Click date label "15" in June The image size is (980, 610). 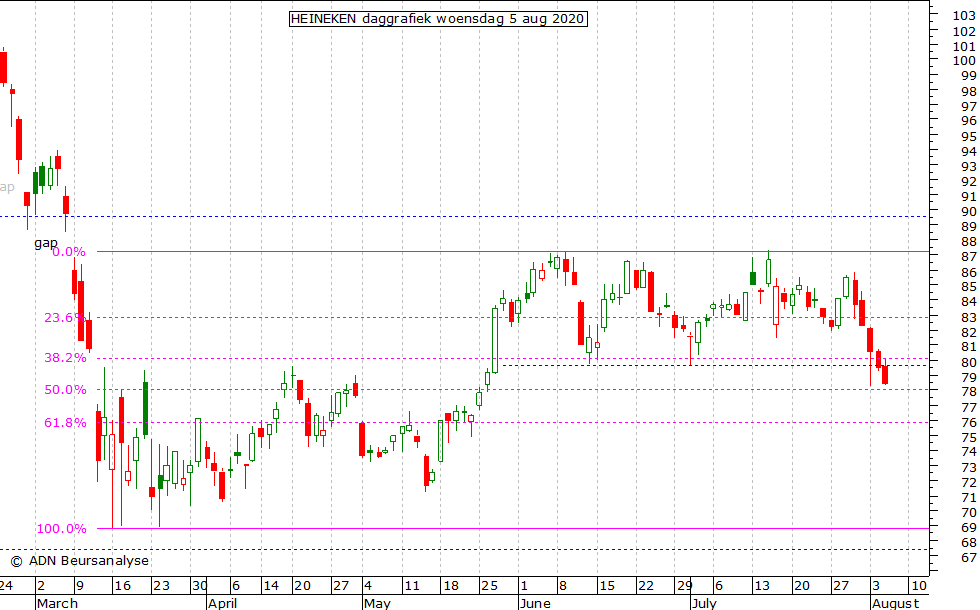tap(607, 586)
